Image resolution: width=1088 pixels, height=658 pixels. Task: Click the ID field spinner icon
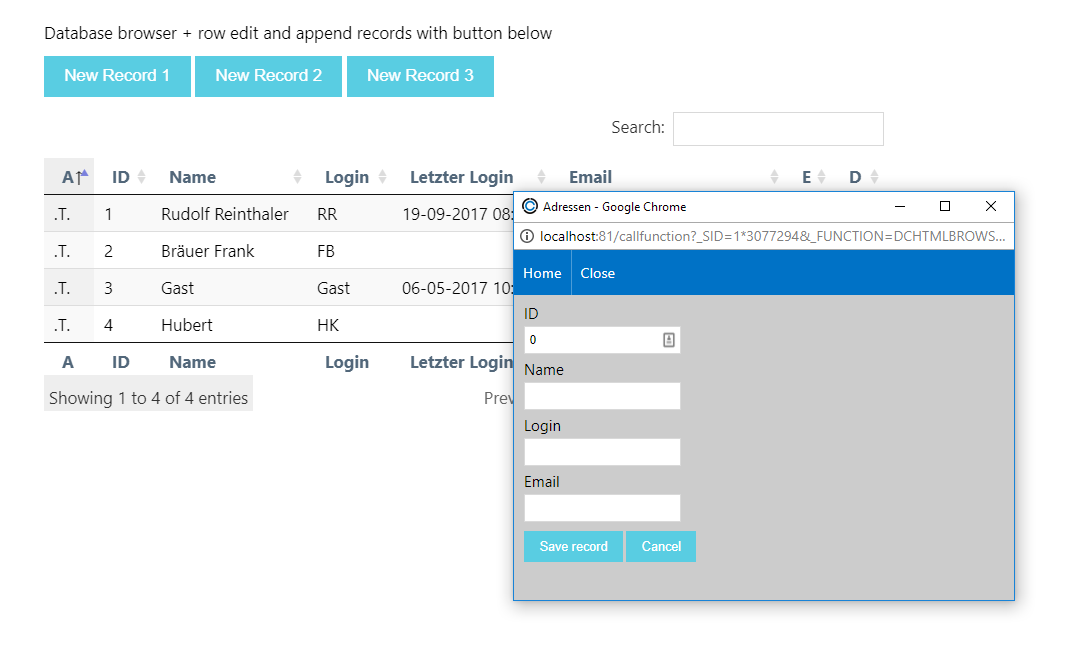(x=669, y=340)
